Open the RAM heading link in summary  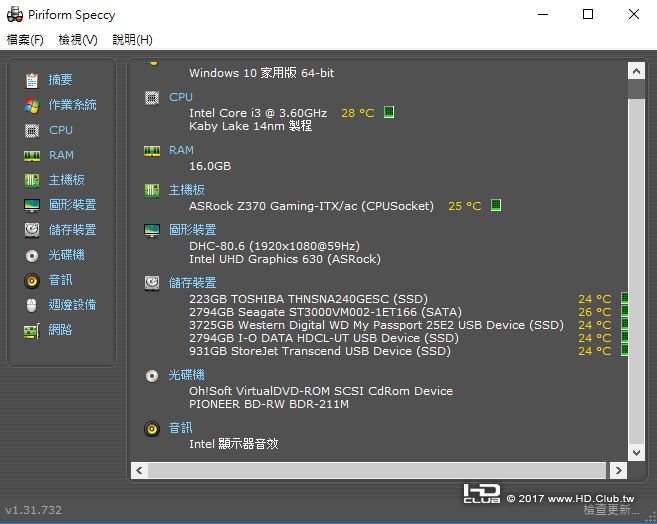(181, 150)
